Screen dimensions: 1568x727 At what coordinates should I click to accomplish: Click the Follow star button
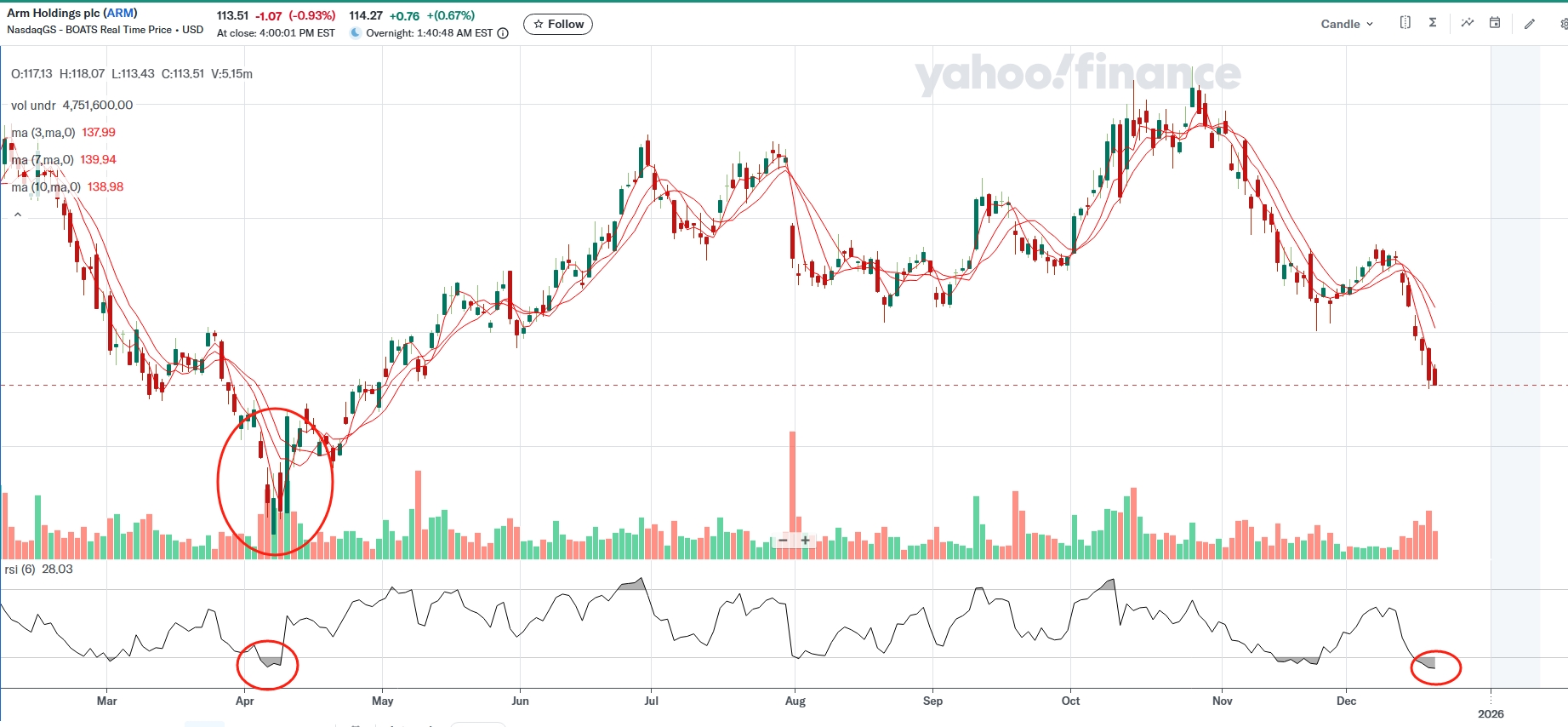point(558,24)
